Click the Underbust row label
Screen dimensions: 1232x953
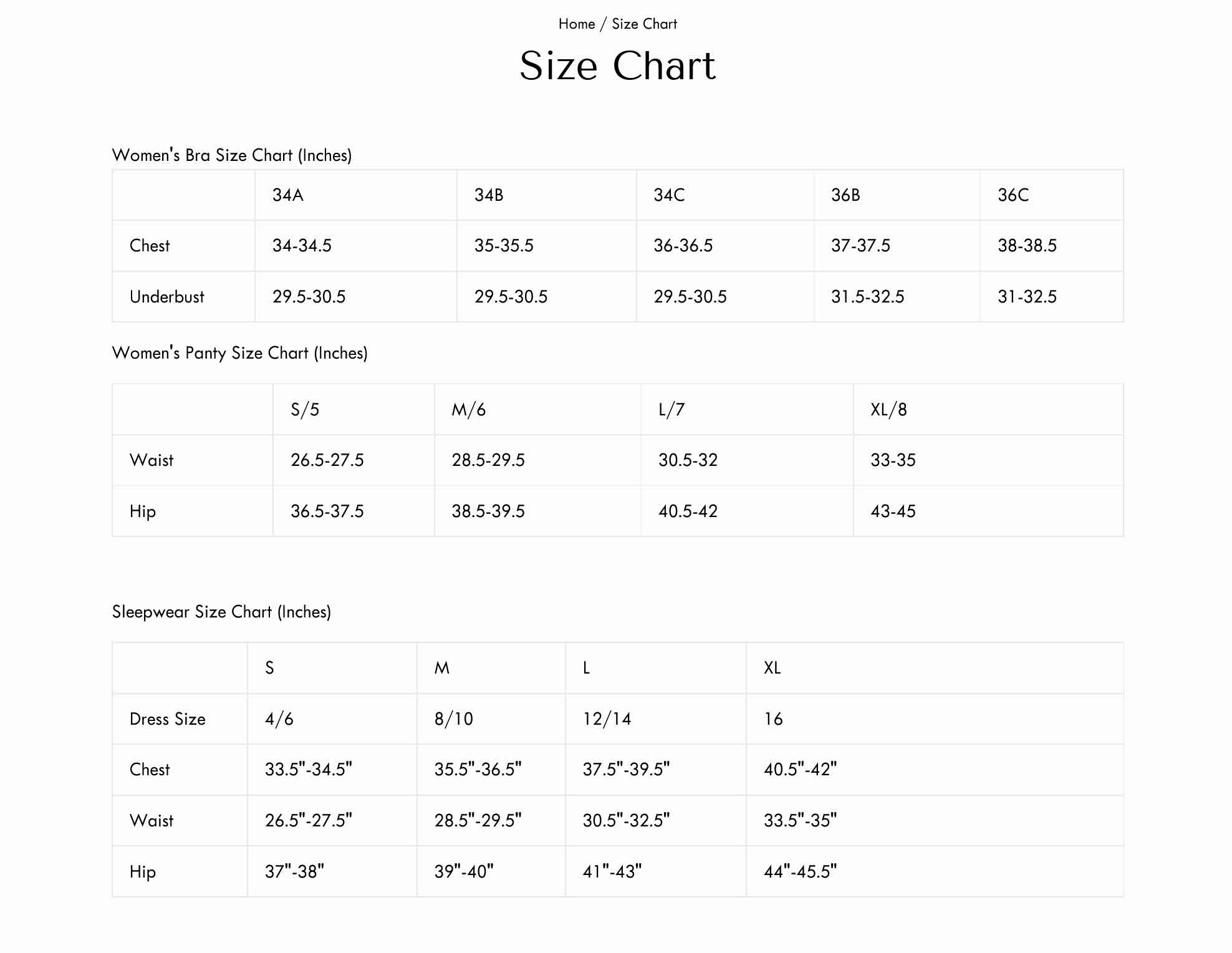pyautogui.click(x=166, y=297)
